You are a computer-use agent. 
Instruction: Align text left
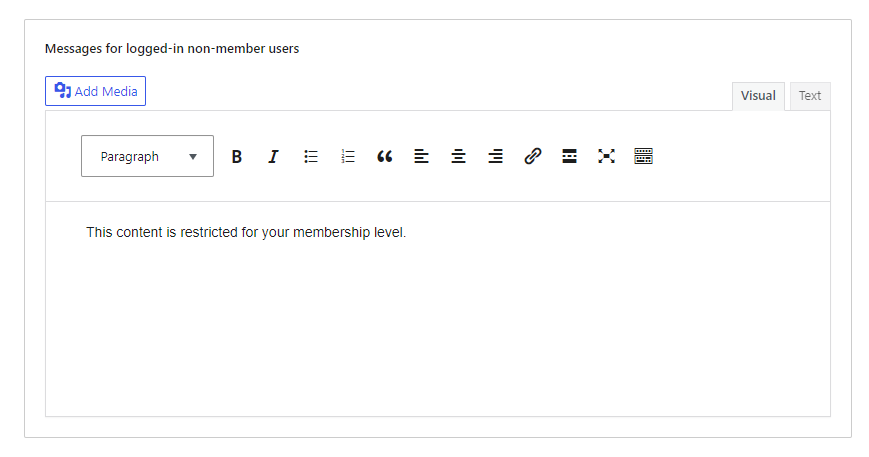[421, 157]
